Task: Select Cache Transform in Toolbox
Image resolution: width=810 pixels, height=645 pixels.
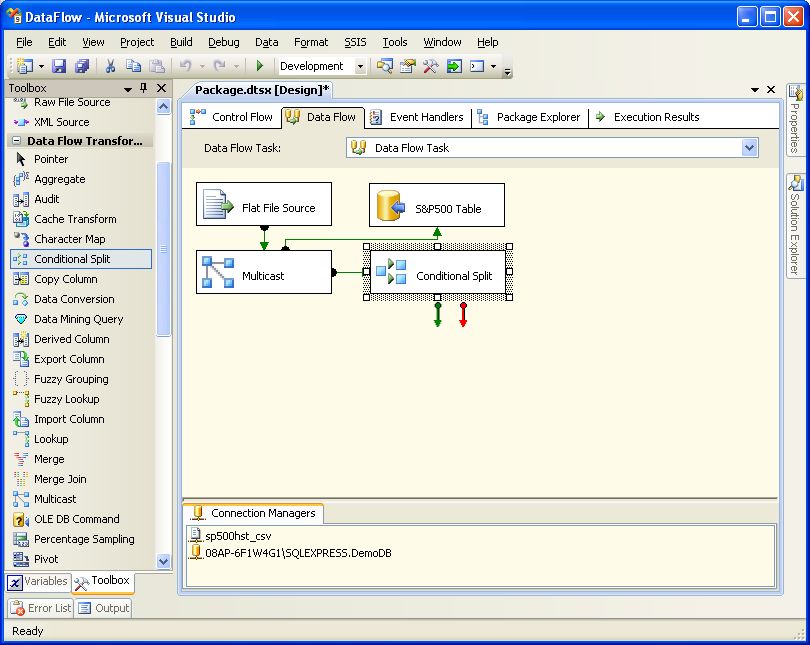Action: pyautogui.click(x=81, y=219)
